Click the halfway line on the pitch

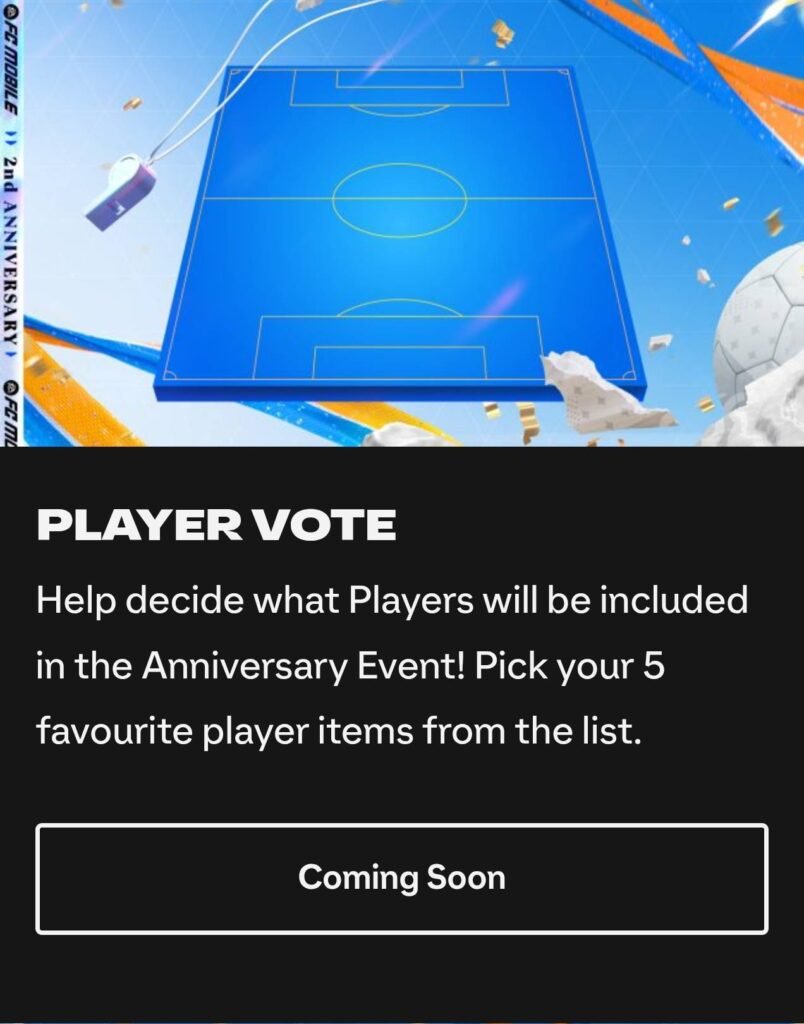tap(399, 197)
